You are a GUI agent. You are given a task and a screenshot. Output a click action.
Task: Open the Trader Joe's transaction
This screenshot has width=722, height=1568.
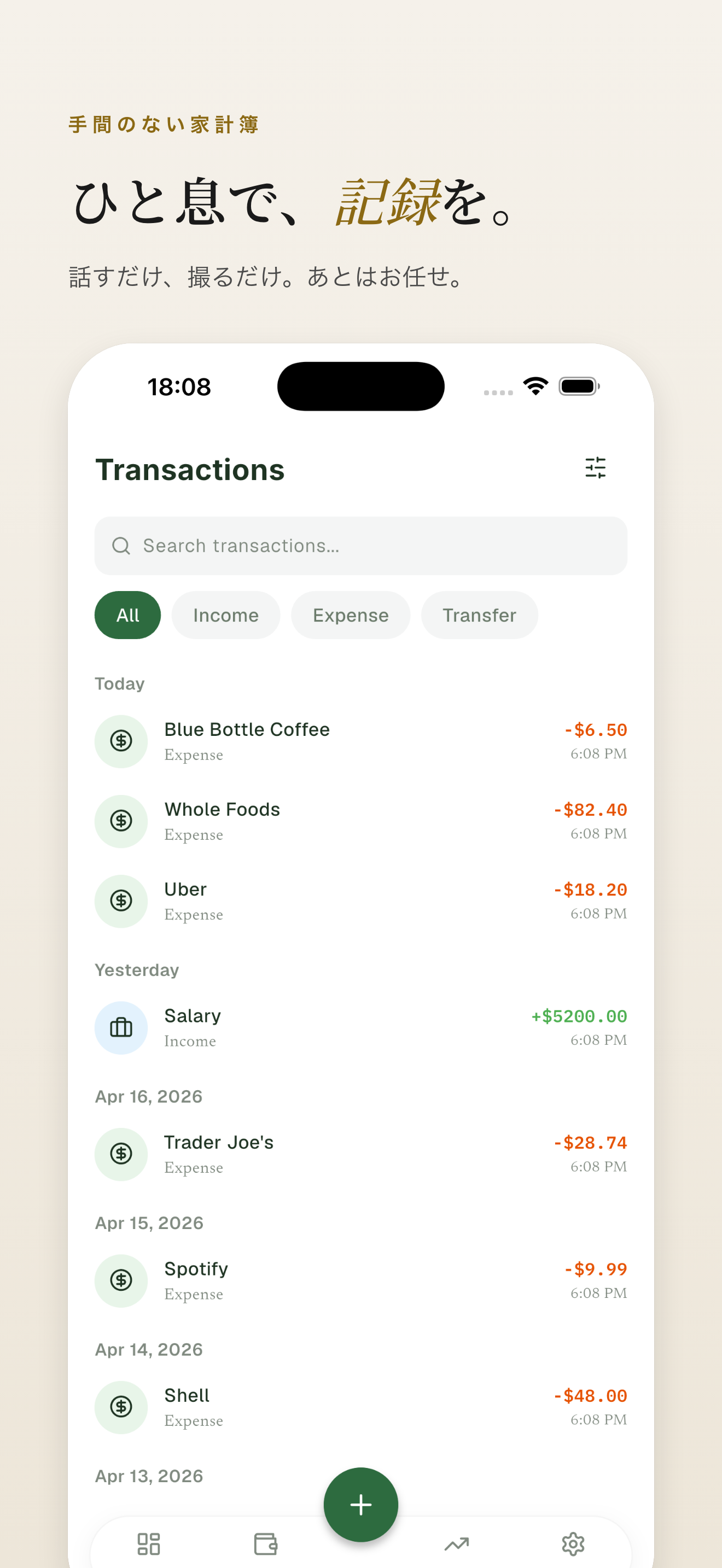click(360, 1154)
